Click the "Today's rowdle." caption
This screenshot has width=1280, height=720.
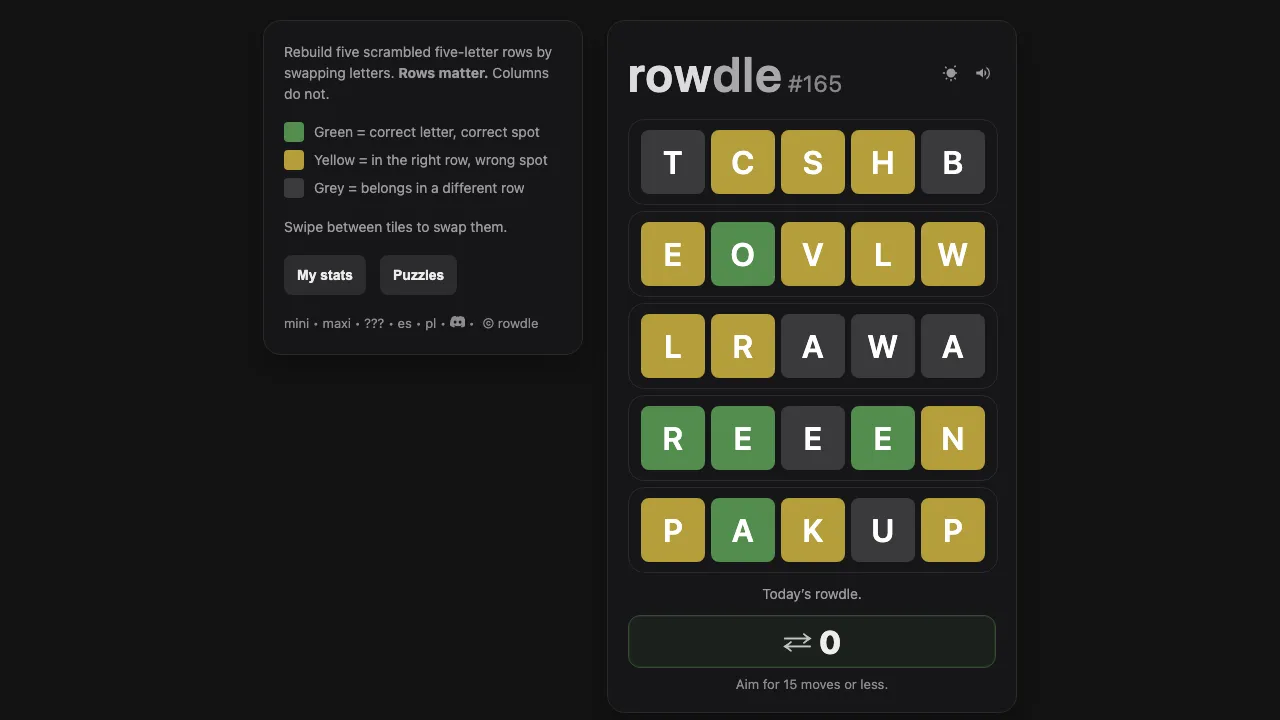coord(812,594)
